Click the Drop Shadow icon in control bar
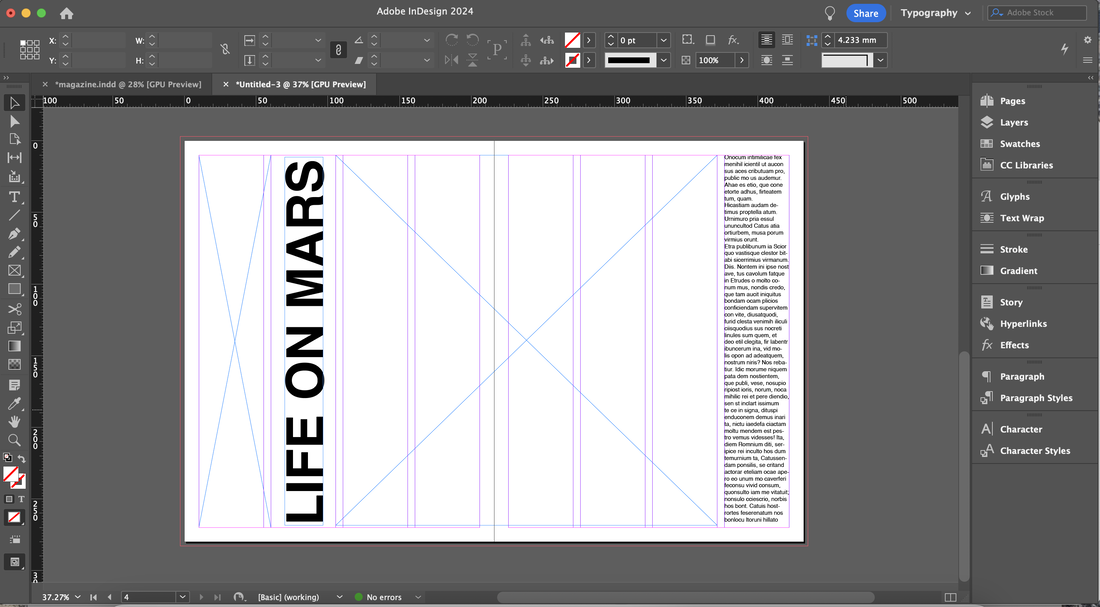 (711, 40)
